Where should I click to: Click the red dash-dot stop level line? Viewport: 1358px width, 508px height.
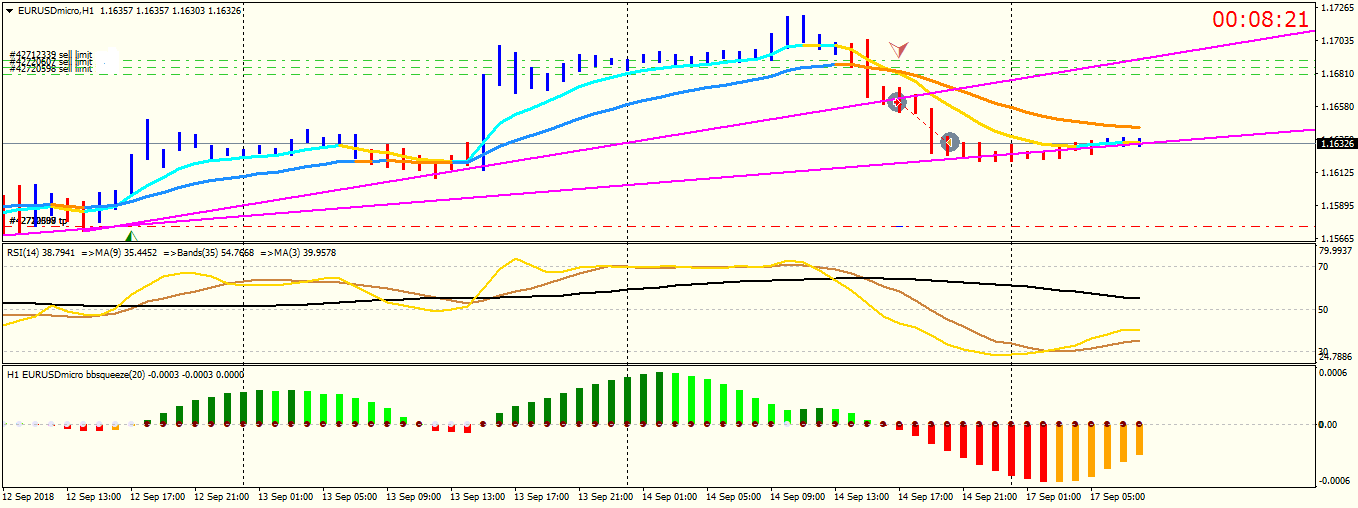(657, 227)
